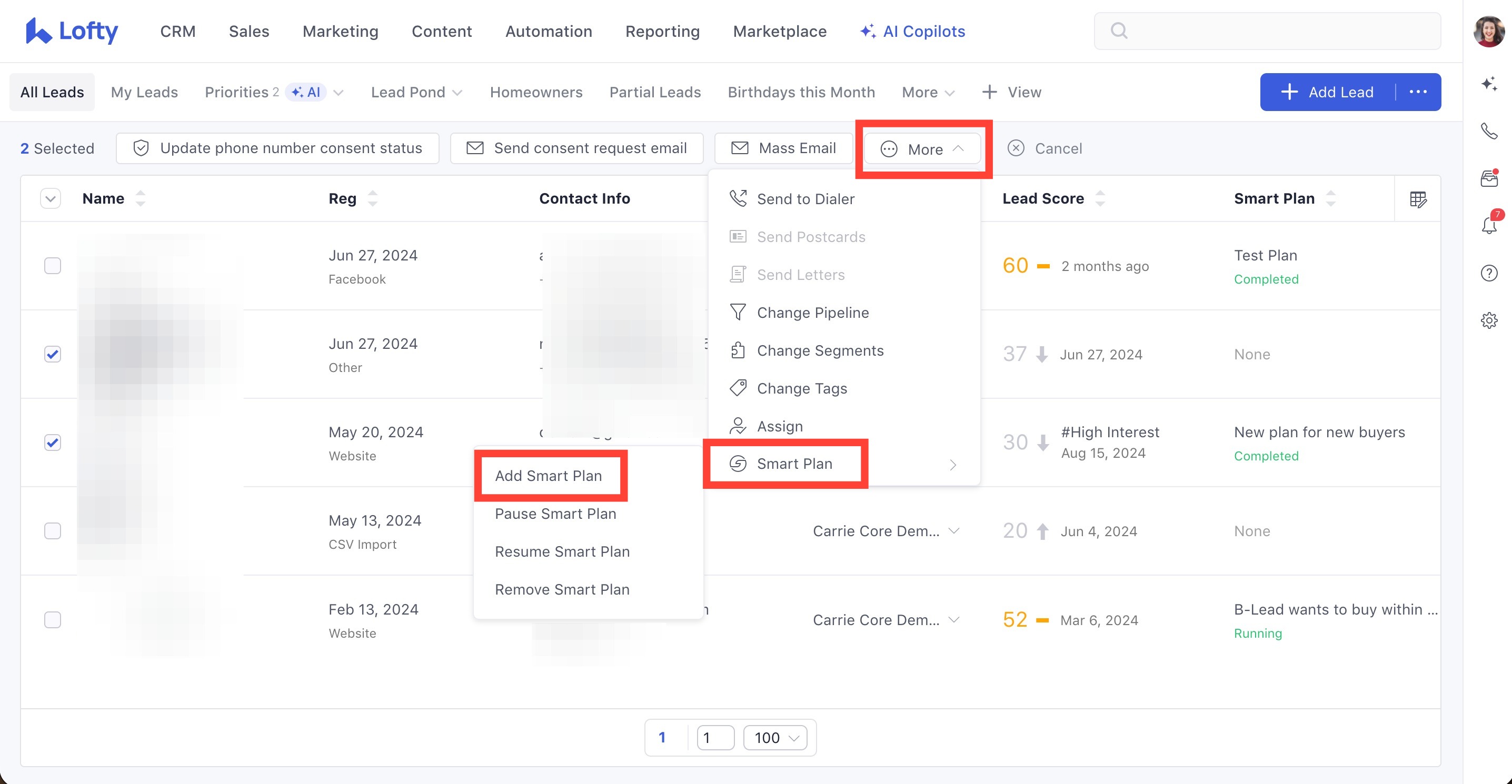1512x784 pixels.
Task: Open the settings gear in sidebar
Action: point(1488,320)
